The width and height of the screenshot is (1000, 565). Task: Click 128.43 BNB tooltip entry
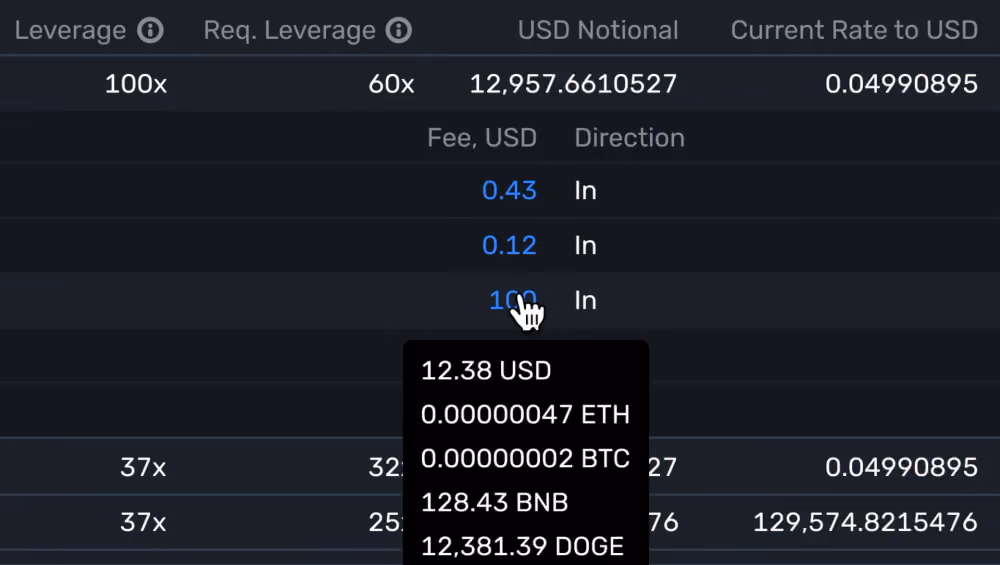click(x=494, y=503)
